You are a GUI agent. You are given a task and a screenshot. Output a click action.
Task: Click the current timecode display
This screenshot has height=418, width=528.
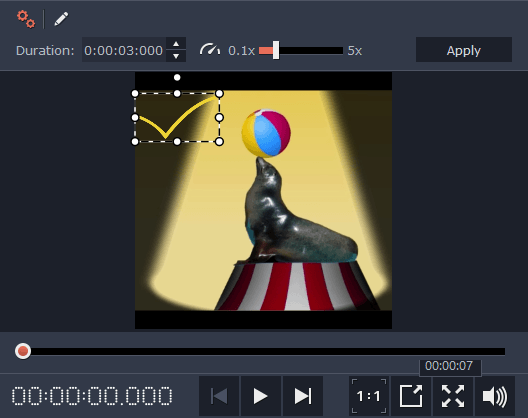tap(92, 396)
